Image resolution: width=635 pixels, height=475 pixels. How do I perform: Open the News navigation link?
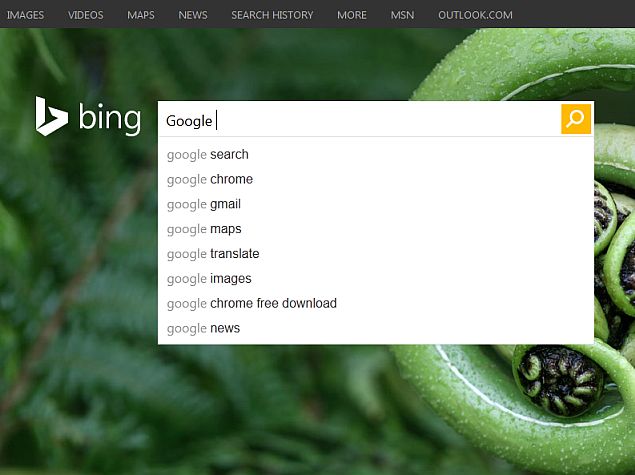click(x=193, y=15)
